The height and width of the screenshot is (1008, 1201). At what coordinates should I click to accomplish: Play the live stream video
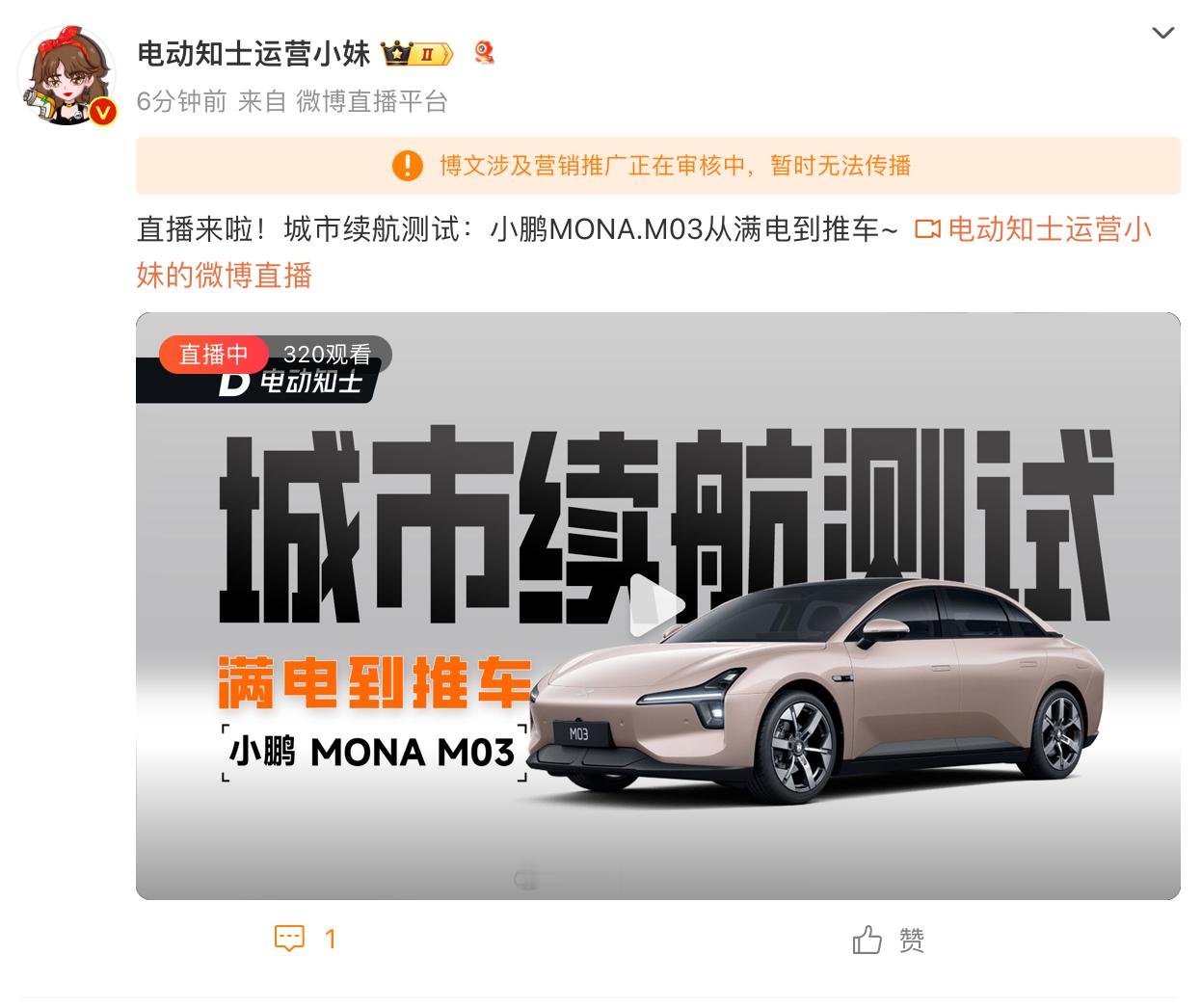(x=657, y=605)
